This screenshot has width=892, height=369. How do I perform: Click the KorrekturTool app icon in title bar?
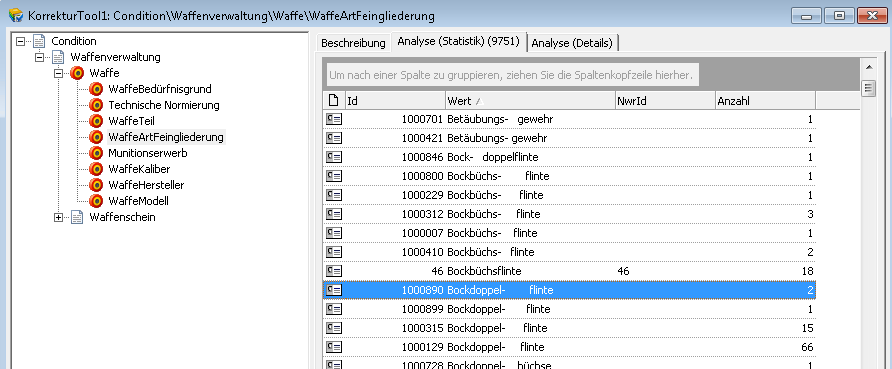coord(15,15)
